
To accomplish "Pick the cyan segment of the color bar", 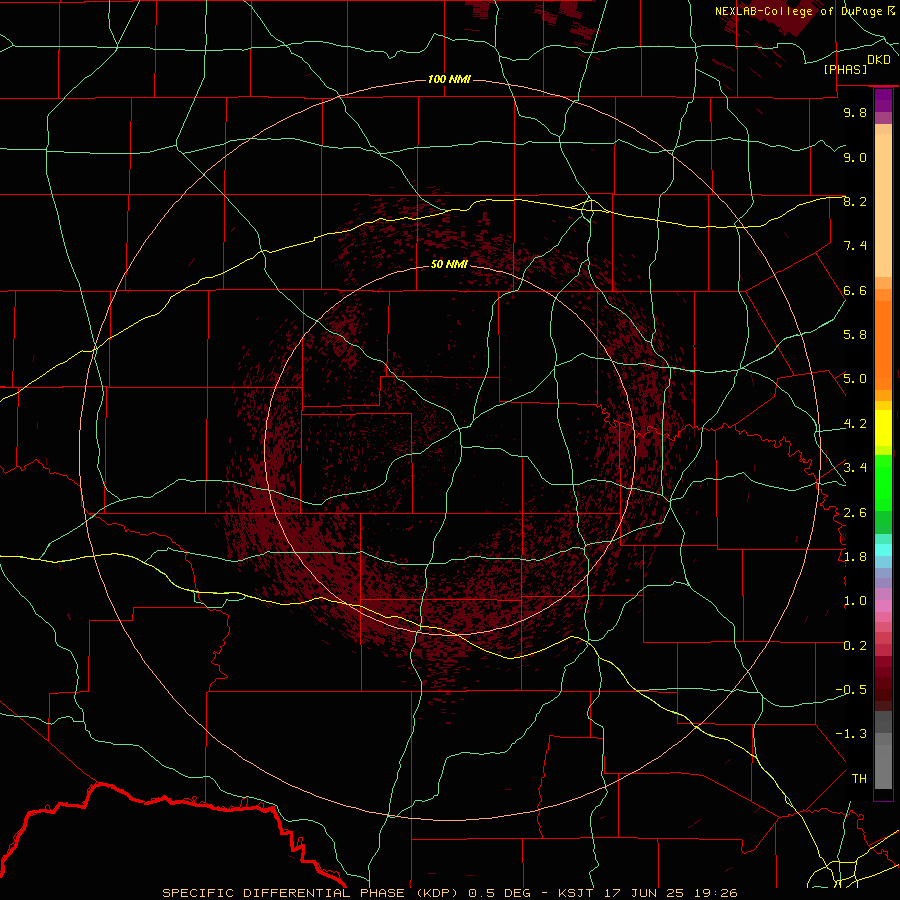I will 883,550.
